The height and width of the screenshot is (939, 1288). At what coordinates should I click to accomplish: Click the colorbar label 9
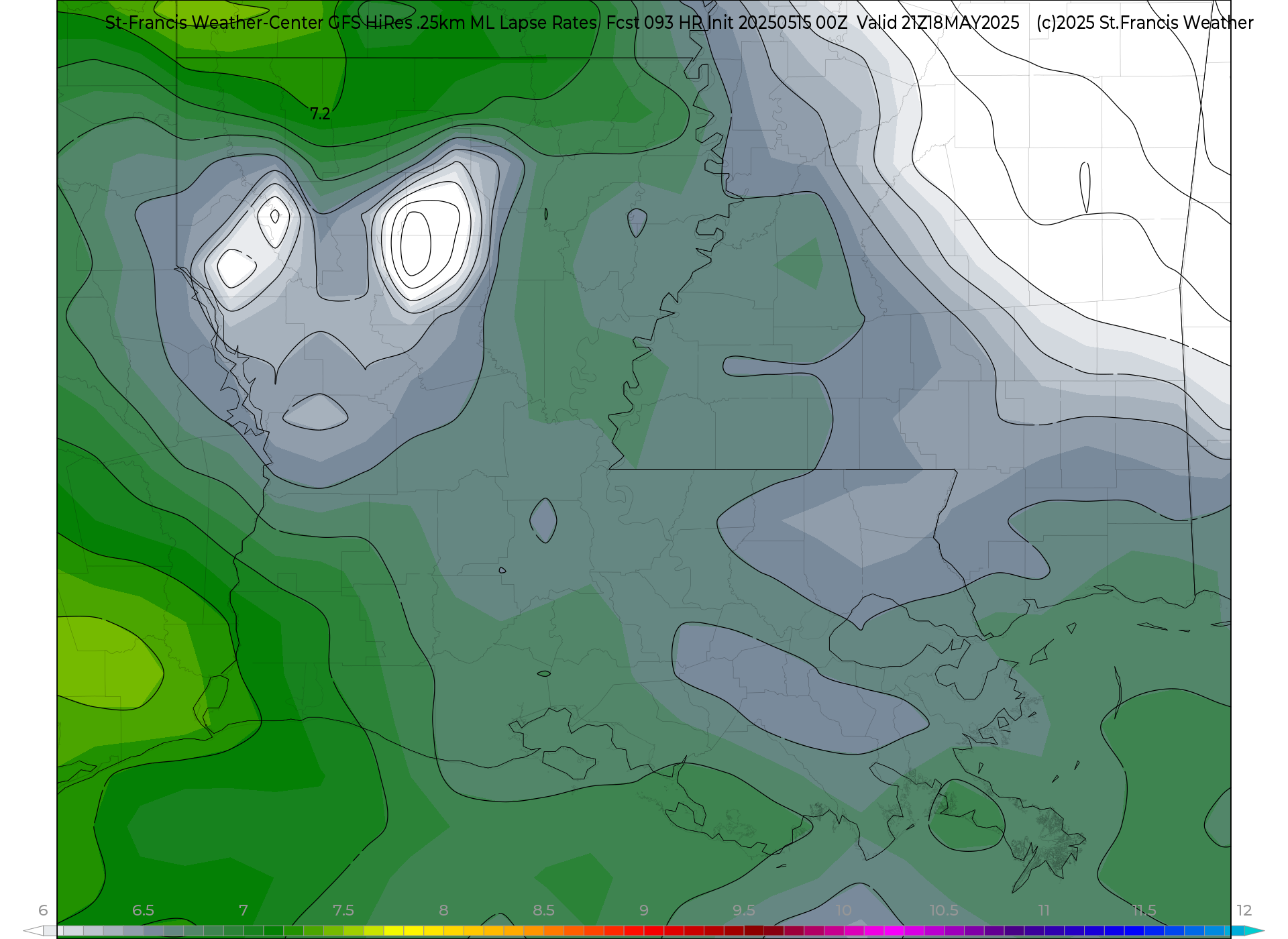(644, 910)
